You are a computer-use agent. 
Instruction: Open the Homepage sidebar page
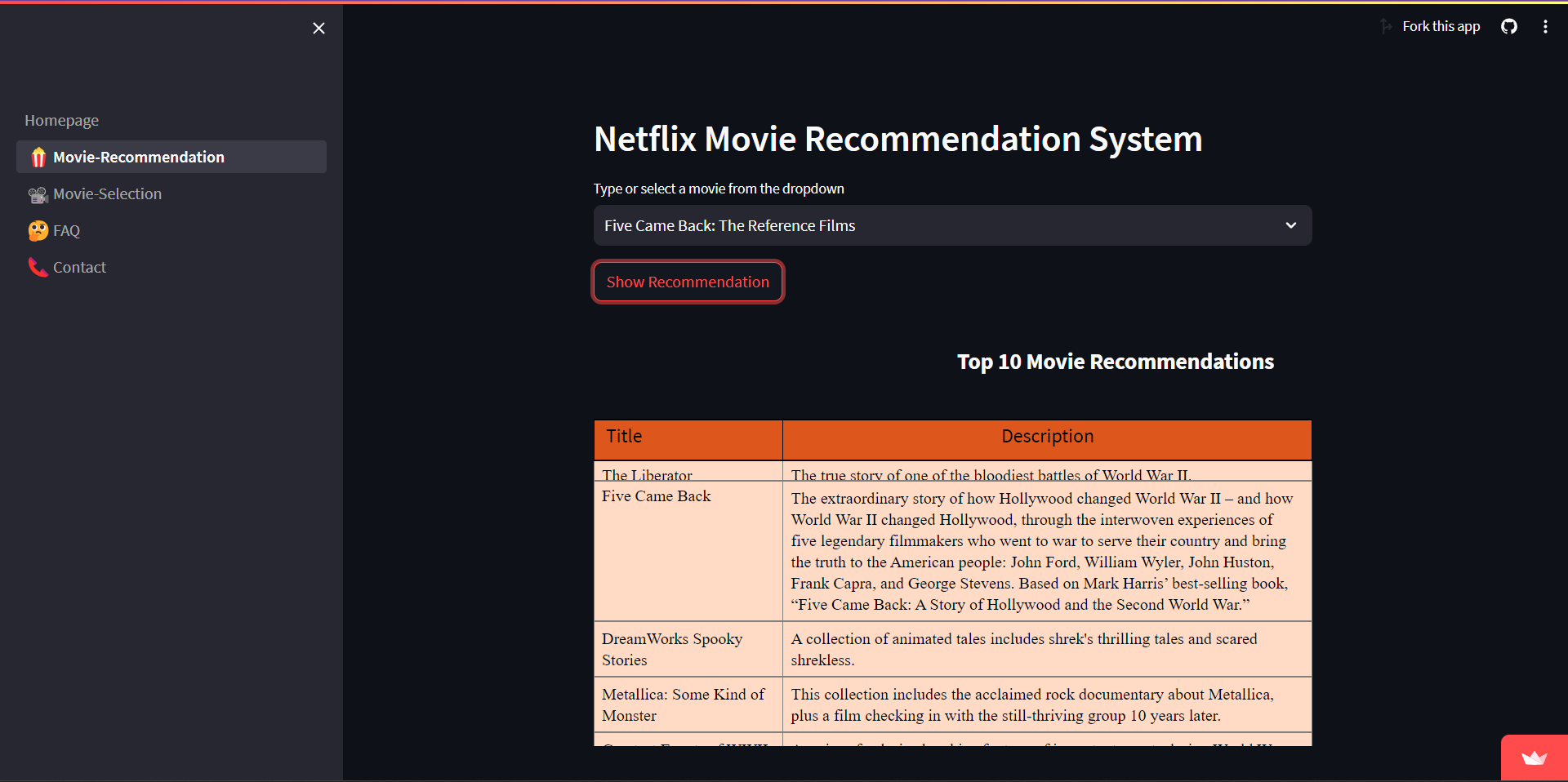(61, 120)
